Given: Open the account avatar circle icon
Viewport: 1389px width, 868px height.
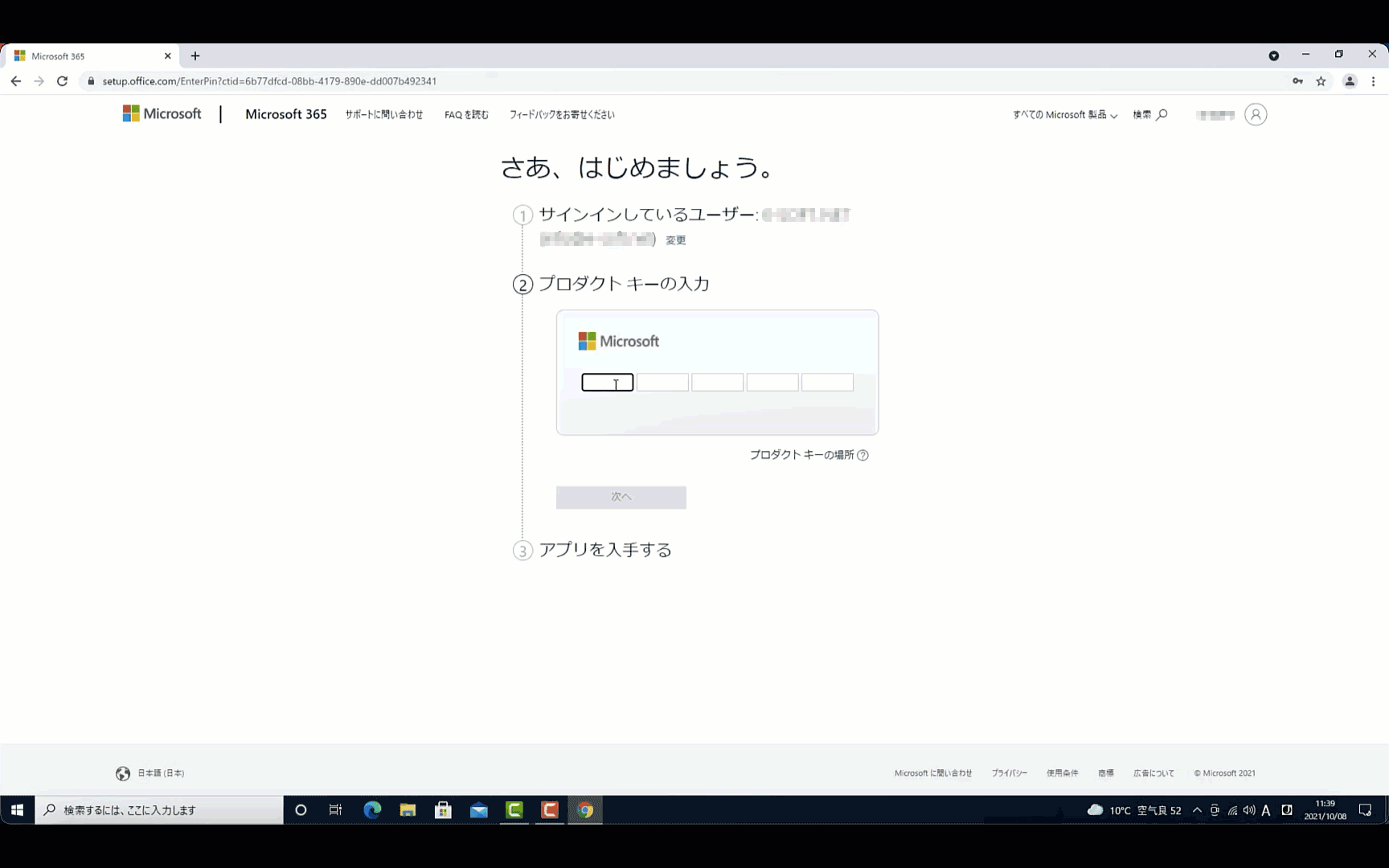Looking at the screenshot, I should pyautogui.click(x=1256, y=114).
